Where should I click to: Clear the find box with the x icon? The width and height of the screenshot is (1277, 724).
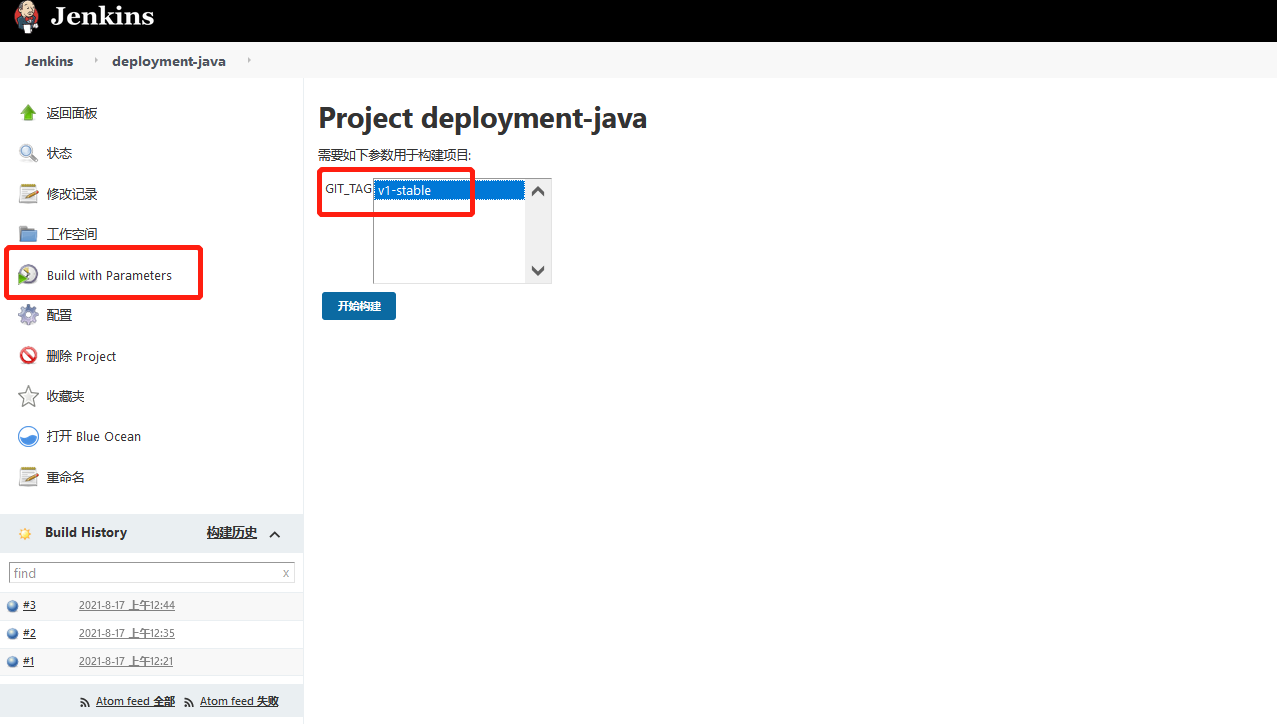pos(286,573)
